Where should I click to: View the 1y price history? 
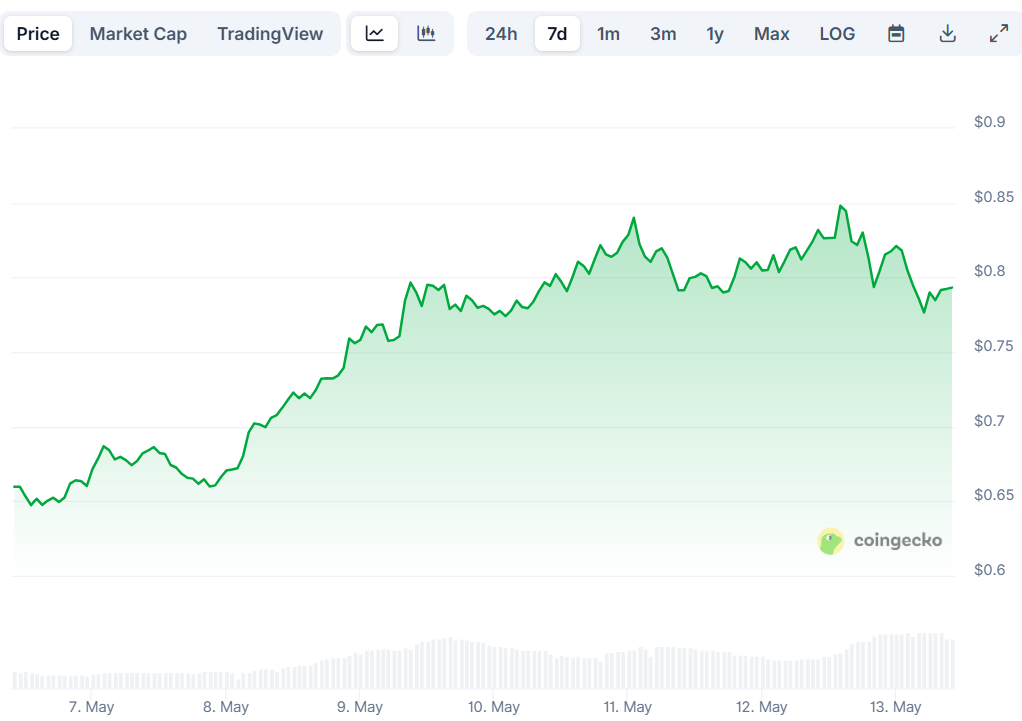click(x=715, y=33)
